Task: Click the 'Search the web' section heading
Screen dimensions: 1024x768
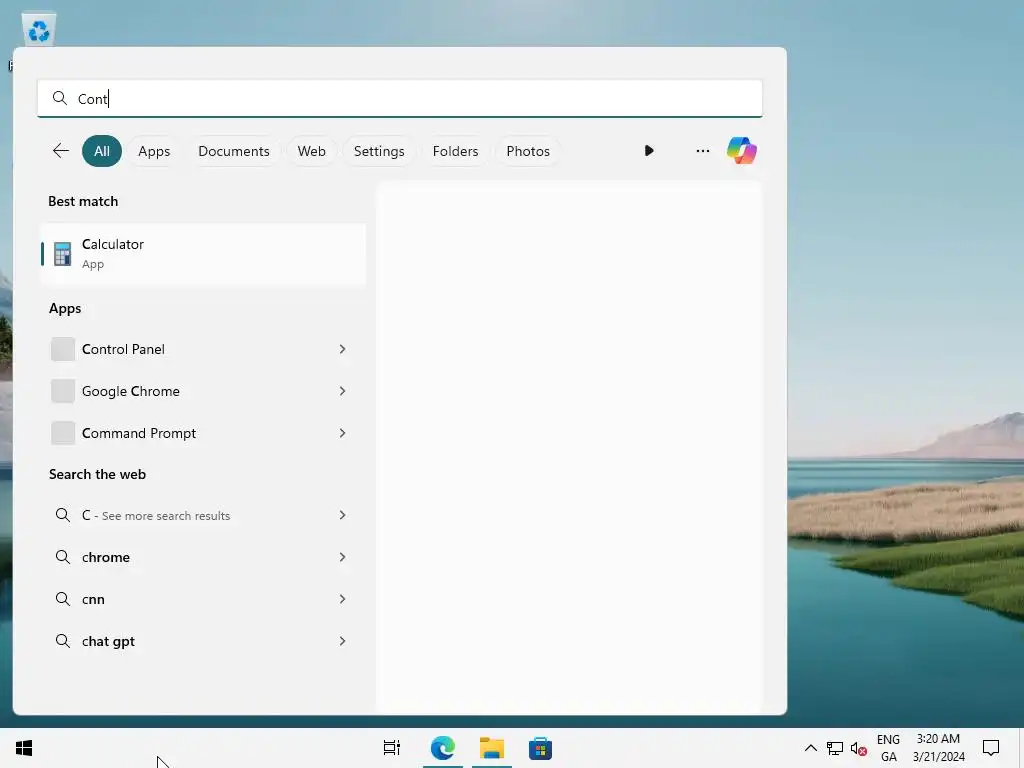Action: (x=97, y=474)
